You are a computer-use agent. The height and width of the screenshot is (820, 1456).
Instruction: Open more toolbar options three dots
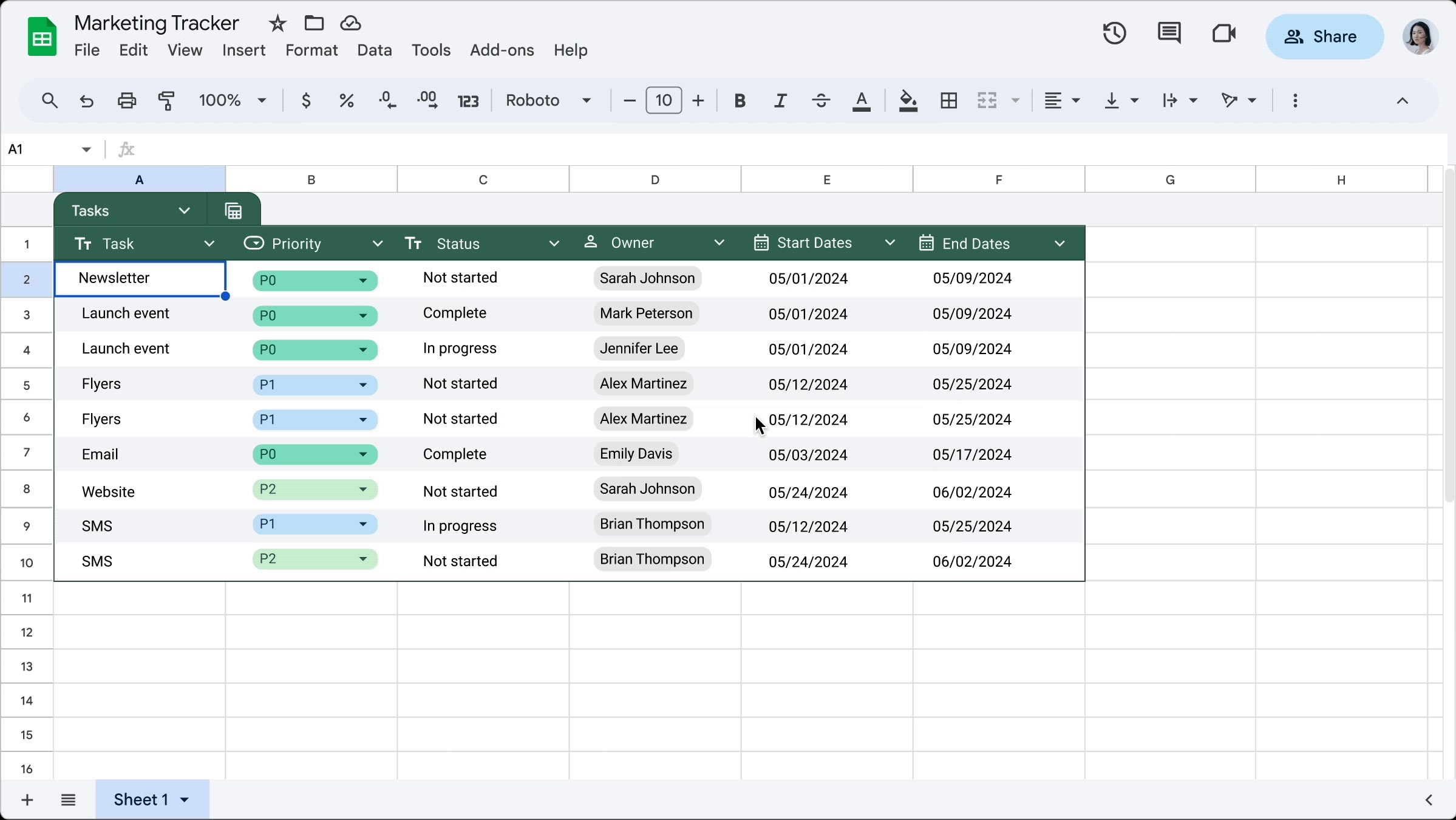1295,101
